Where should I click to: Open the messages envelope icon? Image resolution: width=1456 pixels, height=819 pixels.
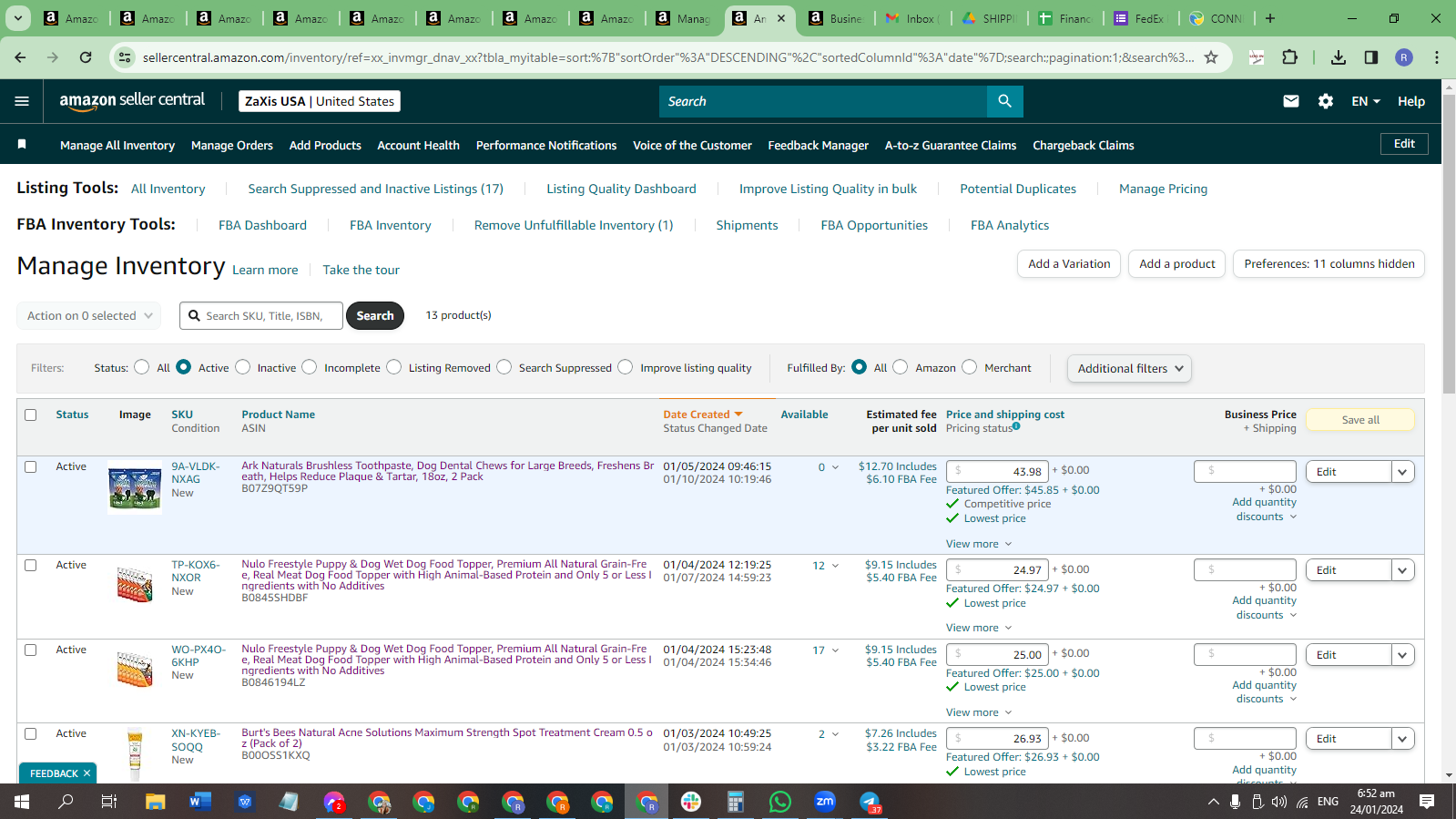1291,101
